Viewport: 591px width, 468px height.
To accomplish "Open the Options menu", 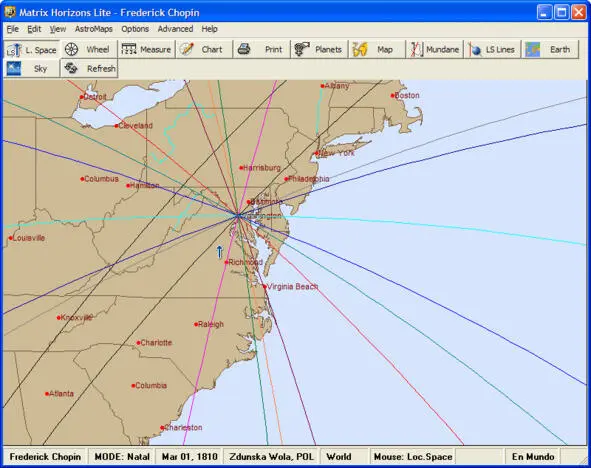I will 135,29.
